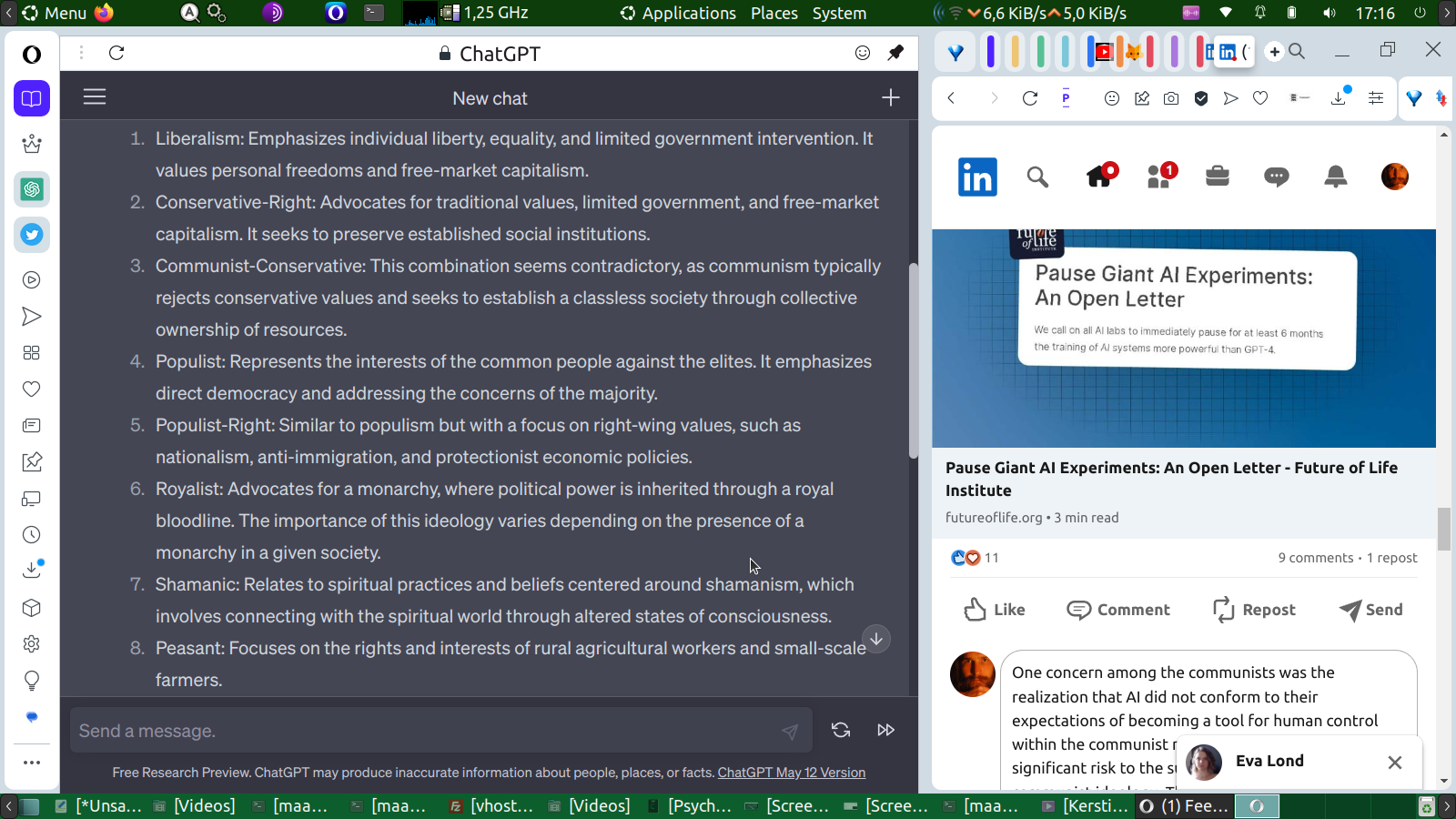Open the ad blocker shield icon
The height and width of the screenshot is (819, 1456).
click(1201, 98)
